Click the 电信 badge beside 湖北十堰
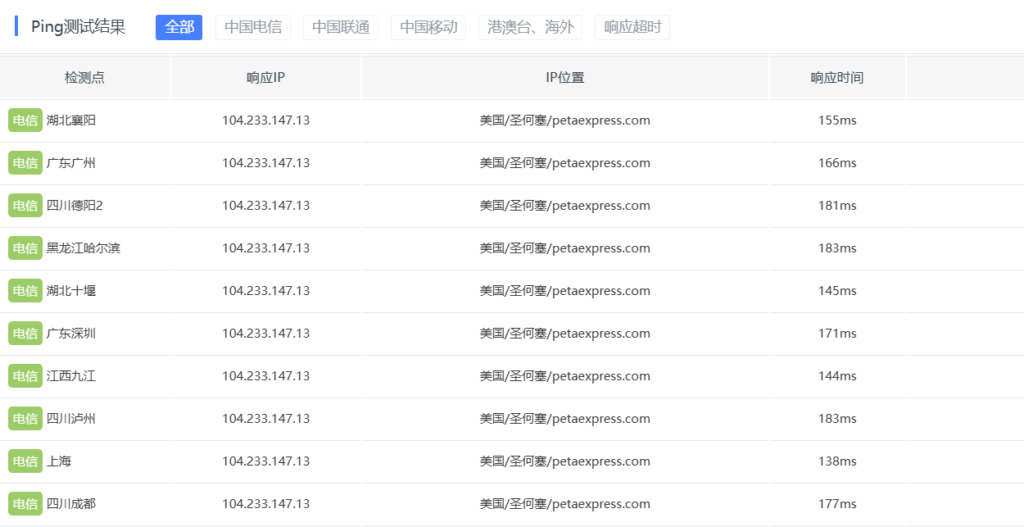 pos(25,291)
